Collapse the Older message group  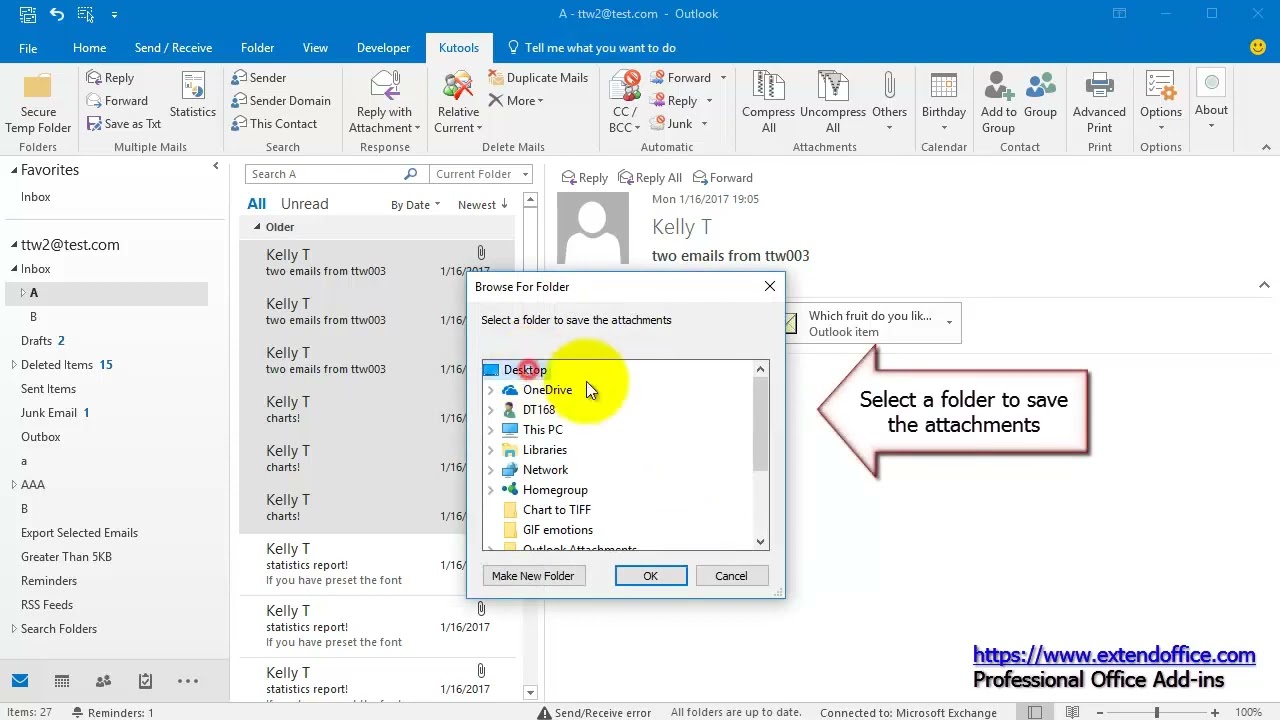pos(256,227)
